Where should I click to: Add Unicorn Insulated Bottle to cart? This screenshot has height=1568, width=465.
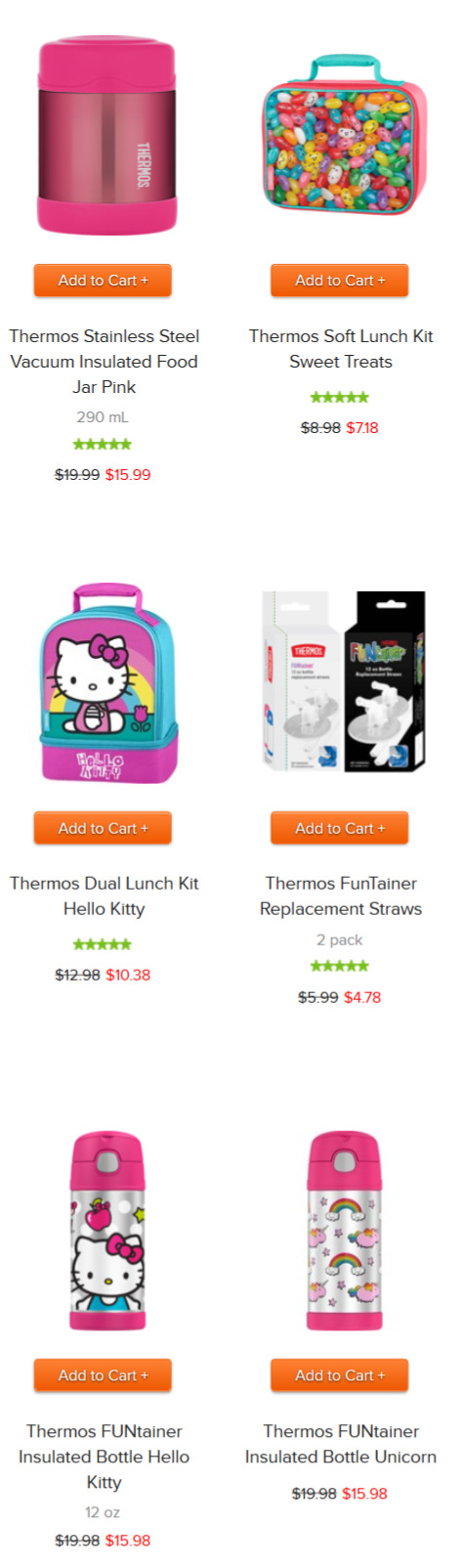click(340, 1375)
